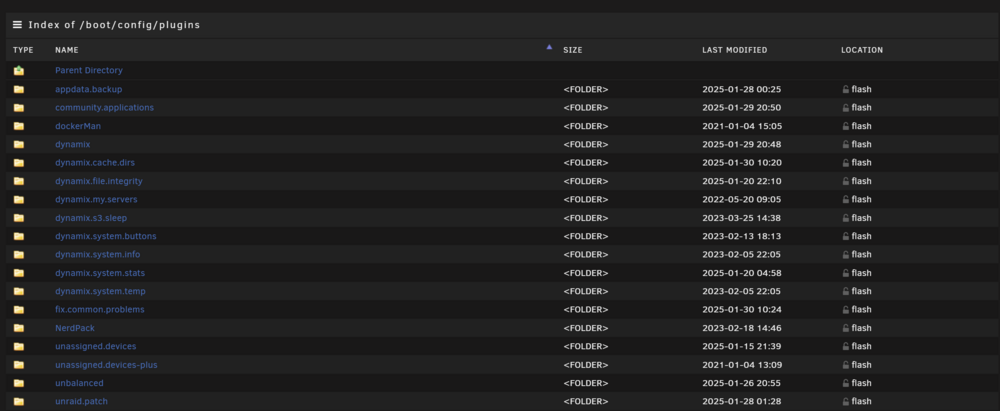Select flash location on dynamix.s3.sleep row
The width and height of the screenshot is (1000, 411).
click(x=857, y=218)
